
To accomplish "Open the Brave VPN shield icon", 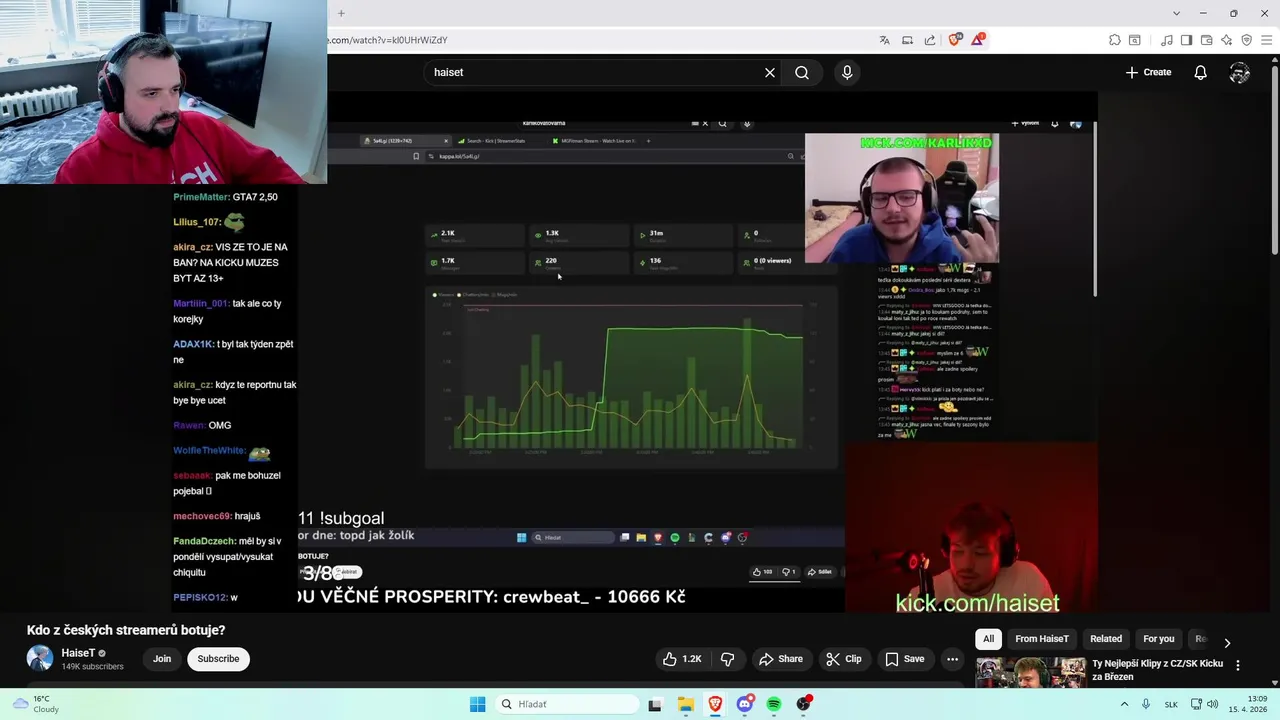I will coord(1246,40).
